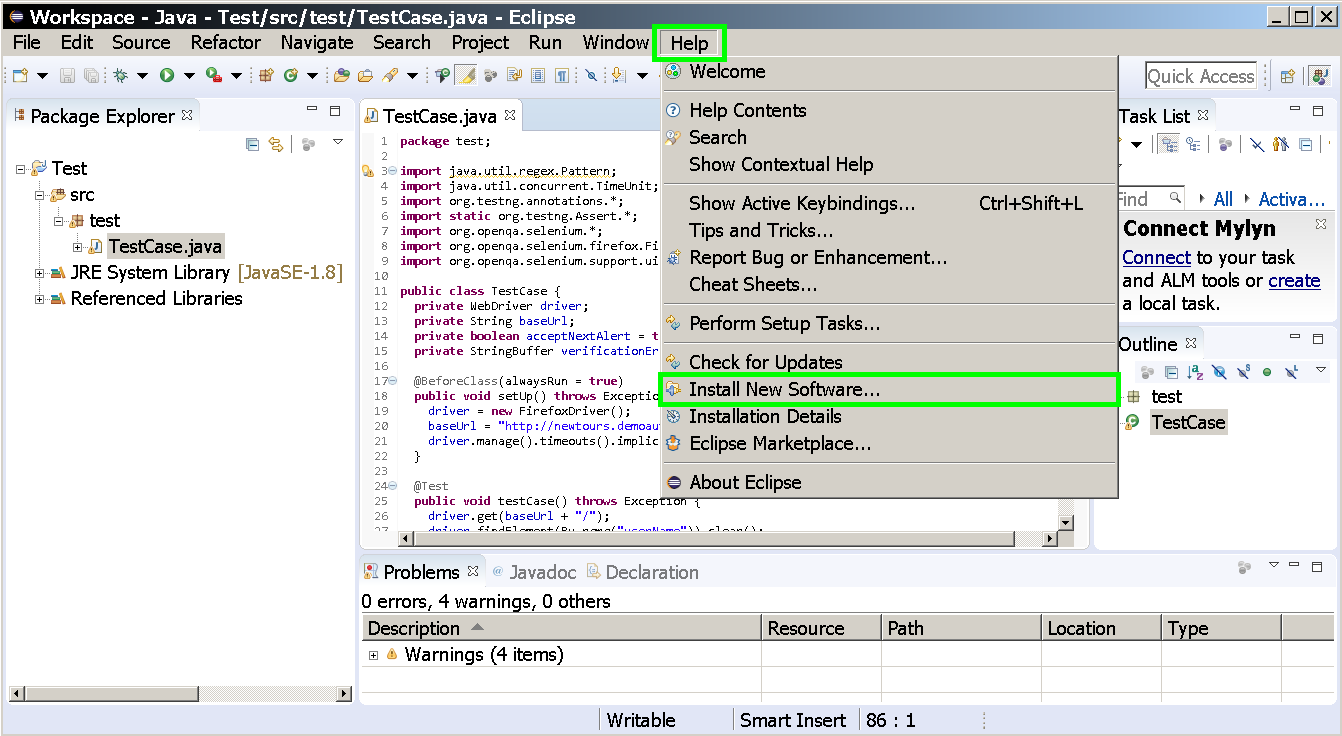Viewport: 1342px width, 736px height.
Task: Click the green Run button icon
Action: [167, 75]
